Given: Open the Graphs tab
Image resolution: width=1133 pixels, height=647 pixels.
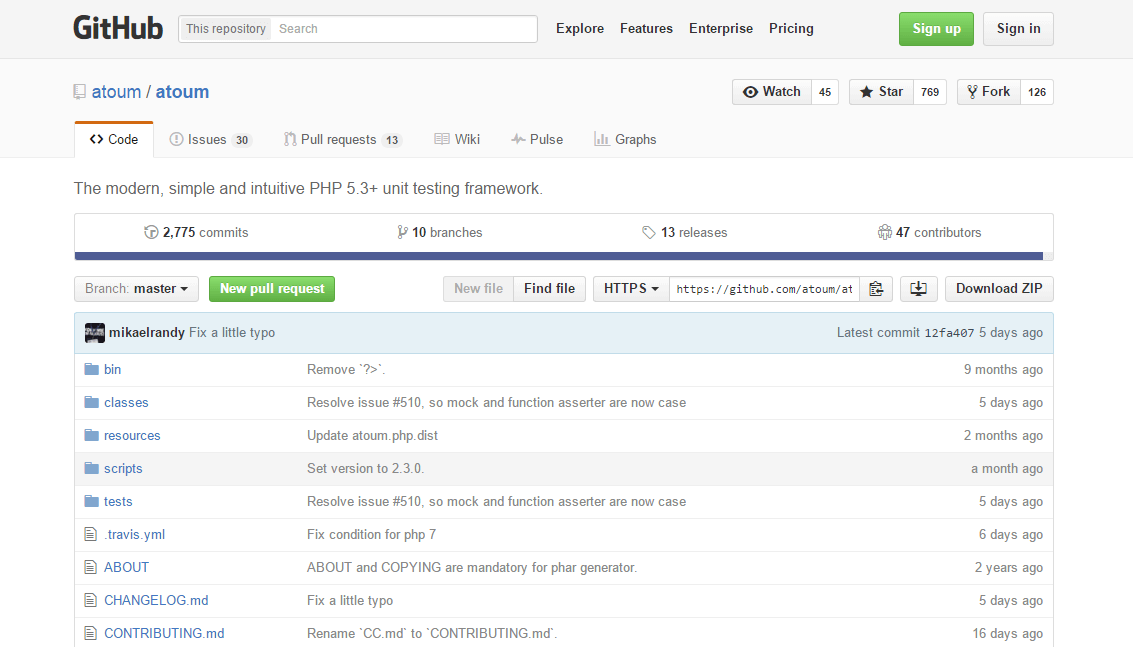Looking at the screenshot, I should pyautogui.click(x=625, y=140).
